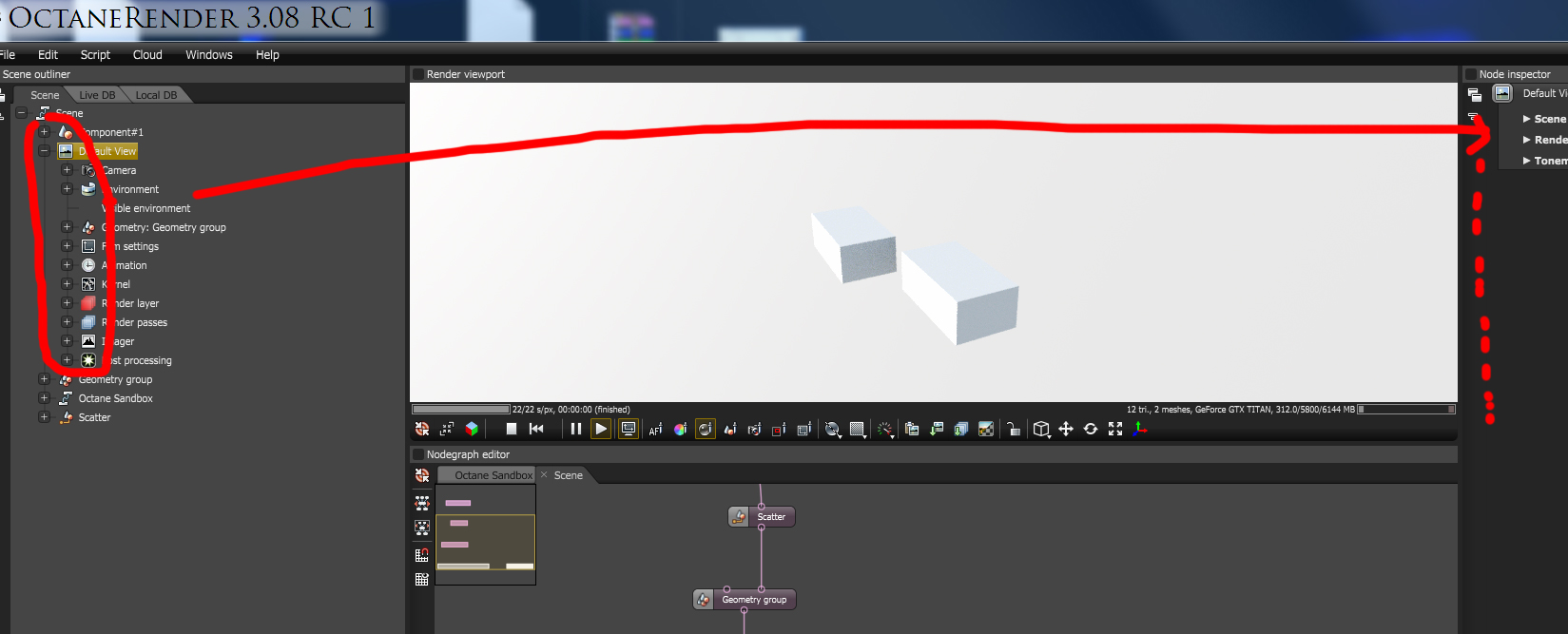1568x634 pixels.
Task: Pause the render
Action: (576, 430)
